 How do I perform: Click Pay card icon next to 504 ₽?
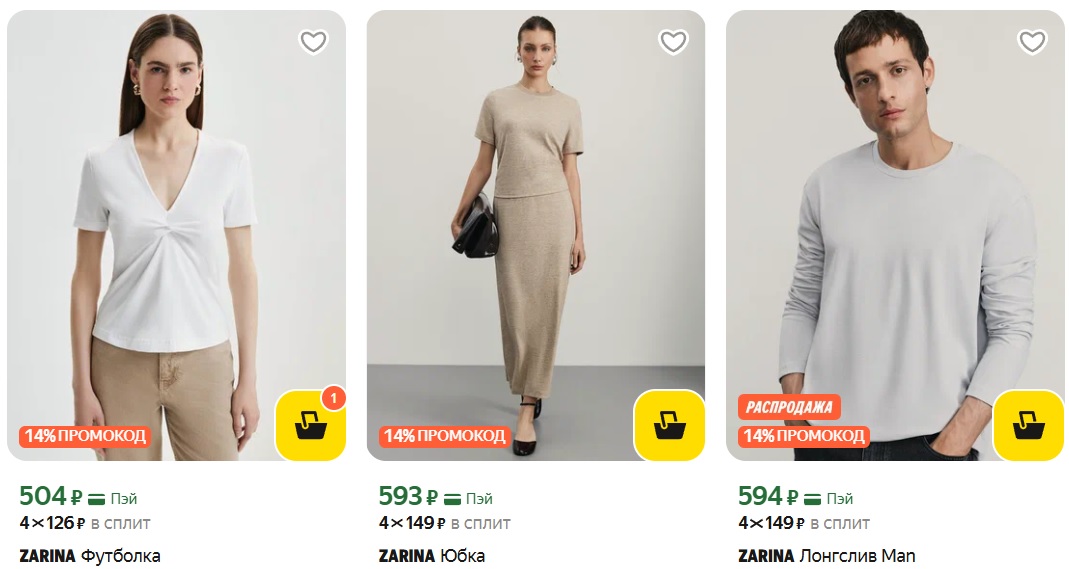(96, 498)
